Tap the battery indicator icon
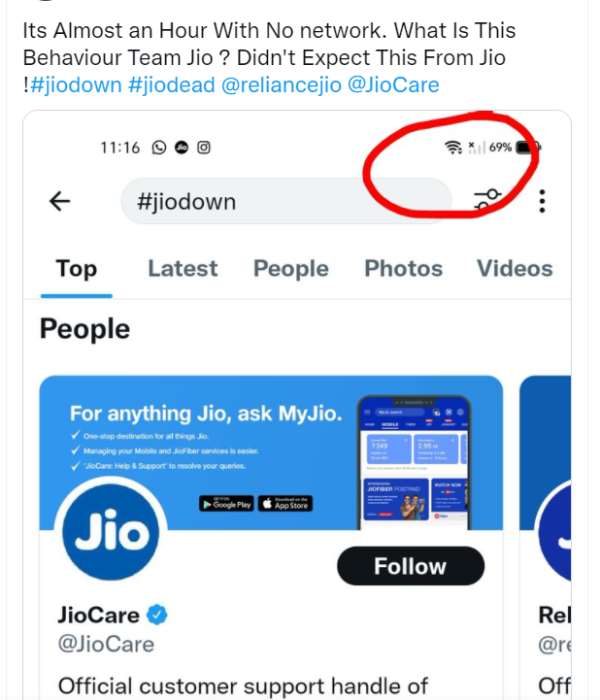This screenshot has height=700, width=600. pyautogui.click(x=527, y=147)
